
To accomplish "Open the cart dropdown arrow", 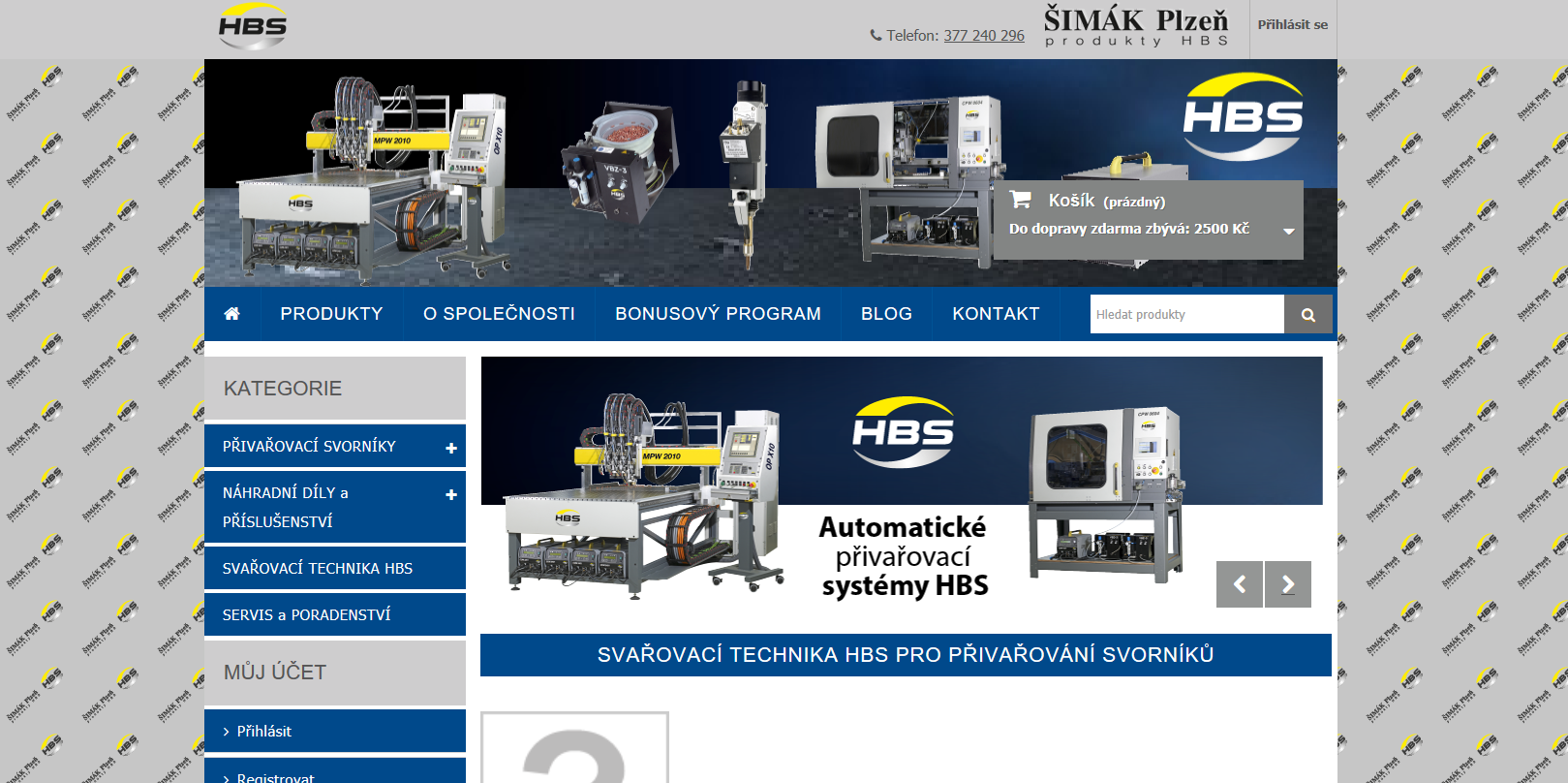I will [1289, 231].
